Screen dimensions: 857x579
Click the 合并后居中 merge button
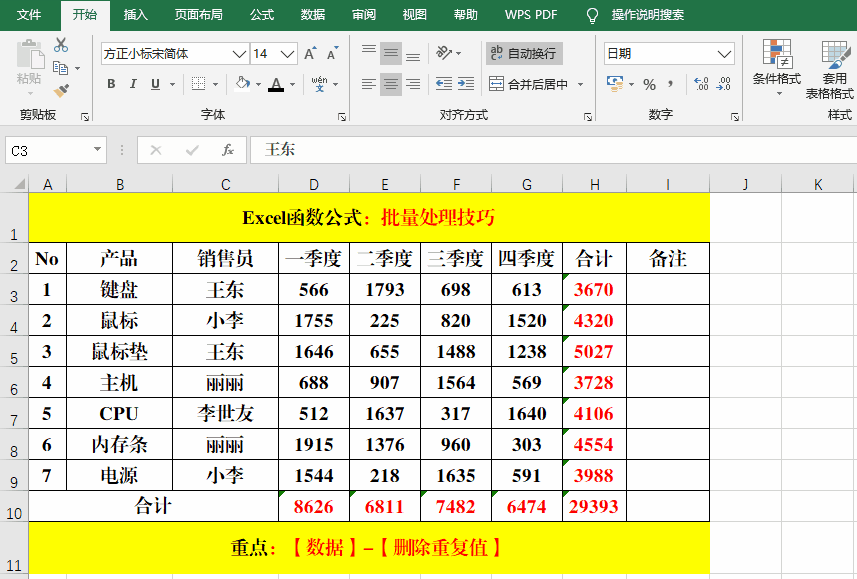tap(529, 84)
